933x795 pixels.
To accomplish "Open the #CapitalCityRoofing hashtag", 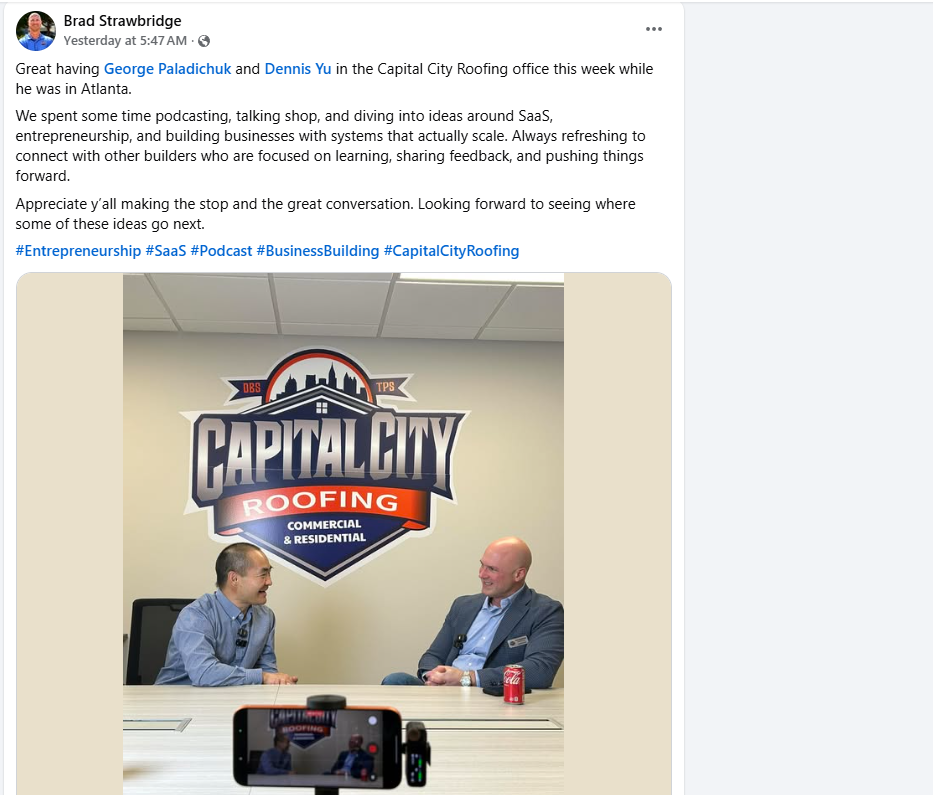I will pos(451,251).
